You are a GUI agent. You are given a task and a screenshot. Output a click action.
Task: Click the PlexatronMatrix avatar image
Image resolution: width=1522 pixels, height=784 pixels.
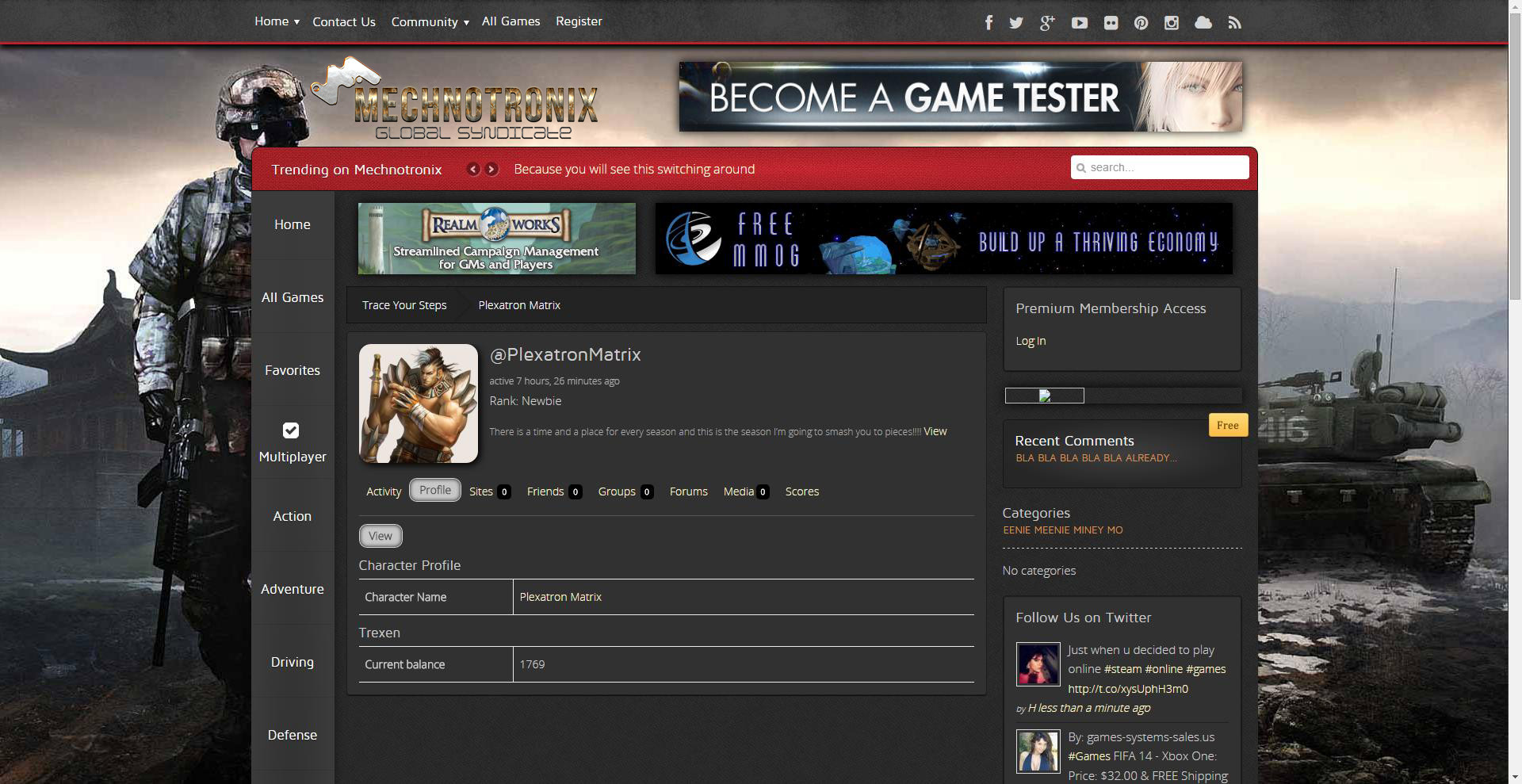point(419,403)
